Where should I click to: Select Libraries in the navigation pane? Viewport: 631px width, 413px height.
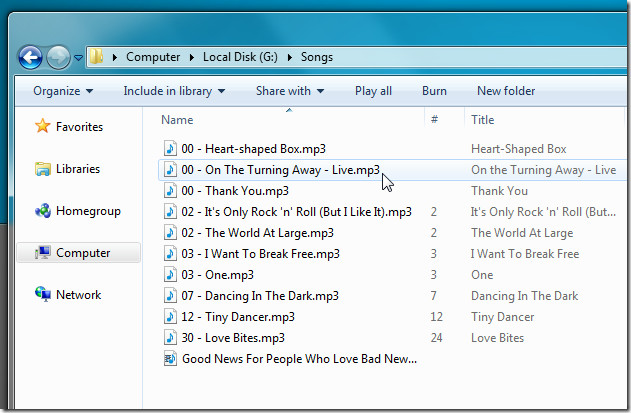click(78, 169)
